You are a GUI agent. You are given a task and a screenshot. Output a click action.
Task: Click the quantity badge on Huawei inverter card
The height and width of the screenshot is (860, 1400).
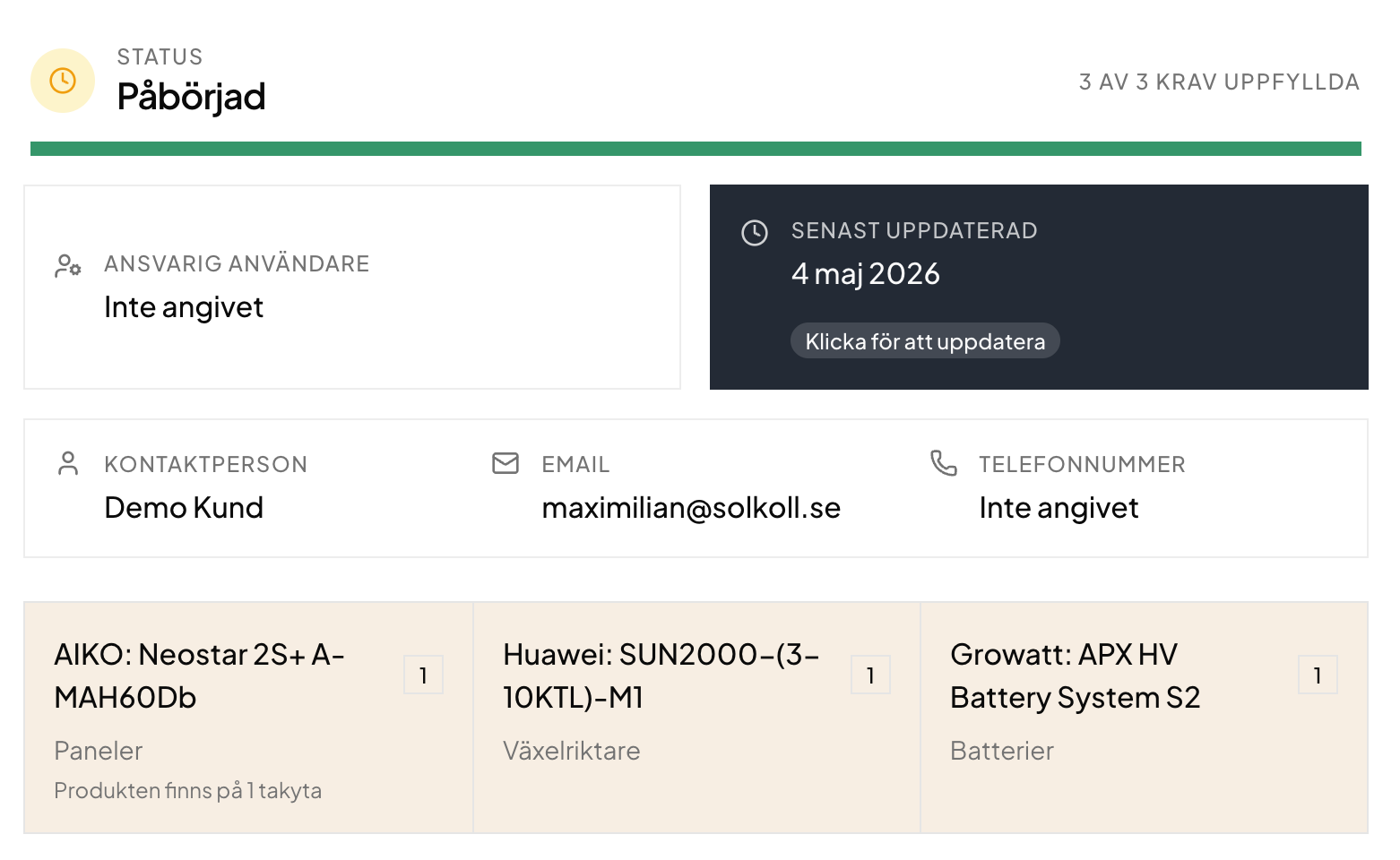[870, 675]
